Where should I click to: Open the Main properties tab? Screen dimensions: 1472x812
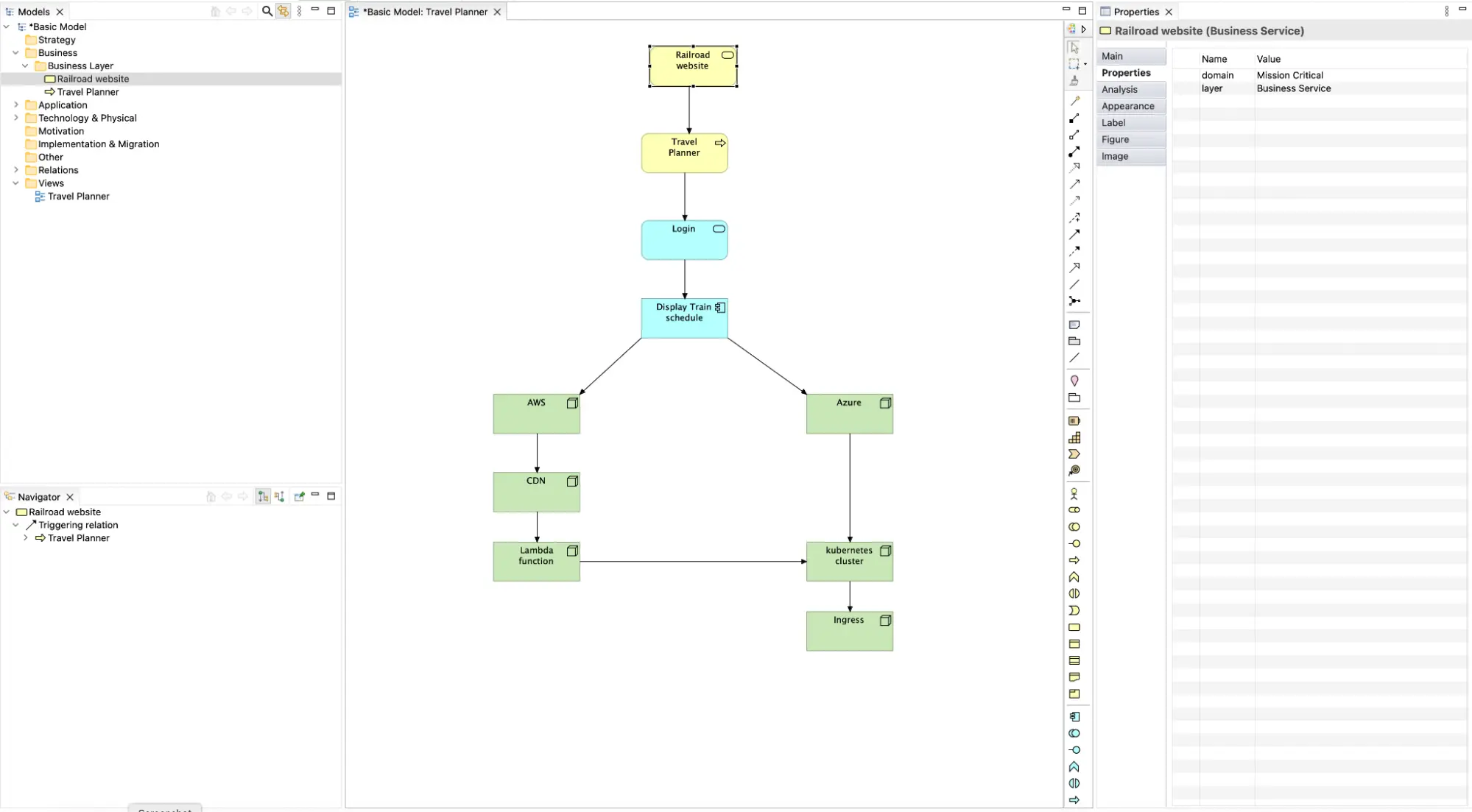(x=1112, y=55)
